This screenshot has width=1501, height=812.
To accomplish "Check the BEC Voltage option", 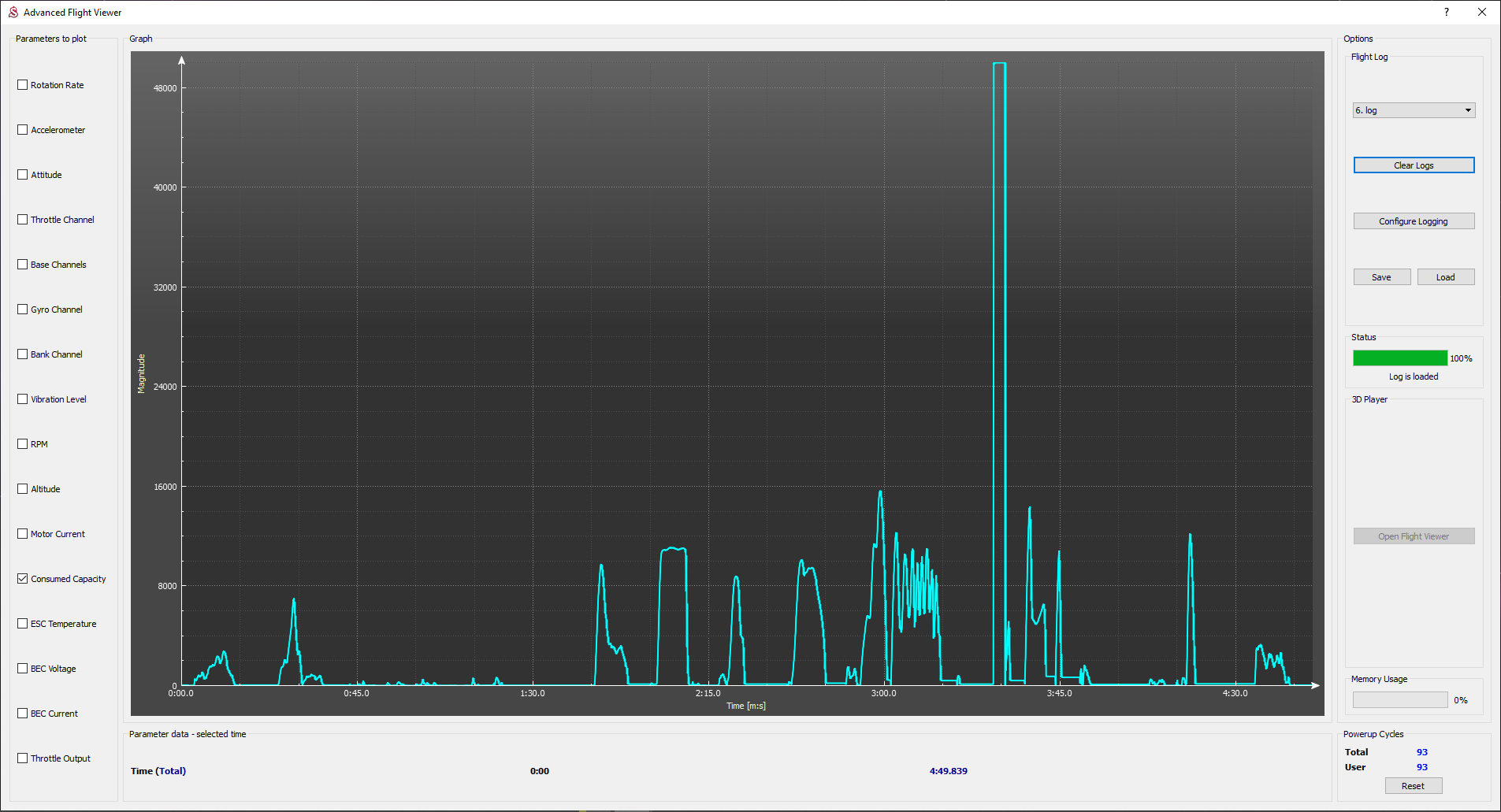I will [23, 669].
